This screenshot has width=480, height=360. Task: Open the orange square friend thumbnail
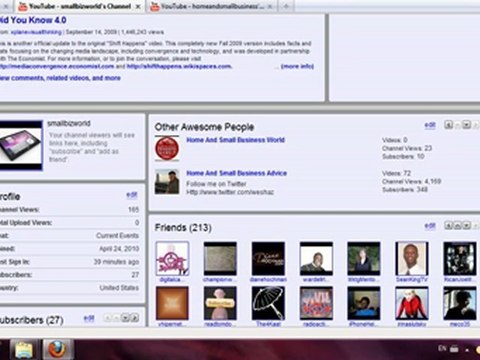(x=172, y=303)
